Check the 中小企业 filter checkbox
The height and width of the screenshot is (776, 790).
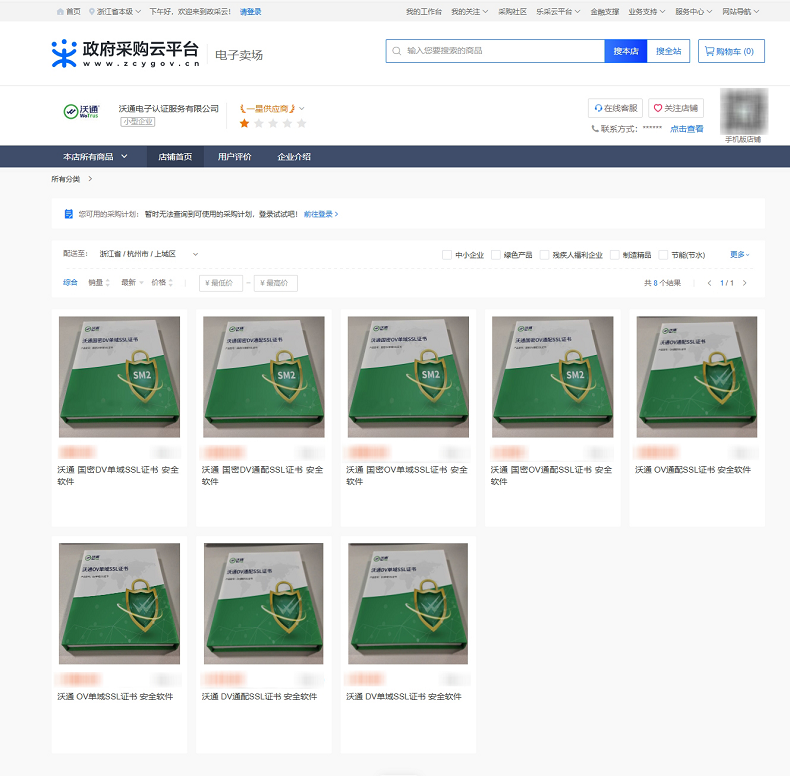[x=447, y=255]
